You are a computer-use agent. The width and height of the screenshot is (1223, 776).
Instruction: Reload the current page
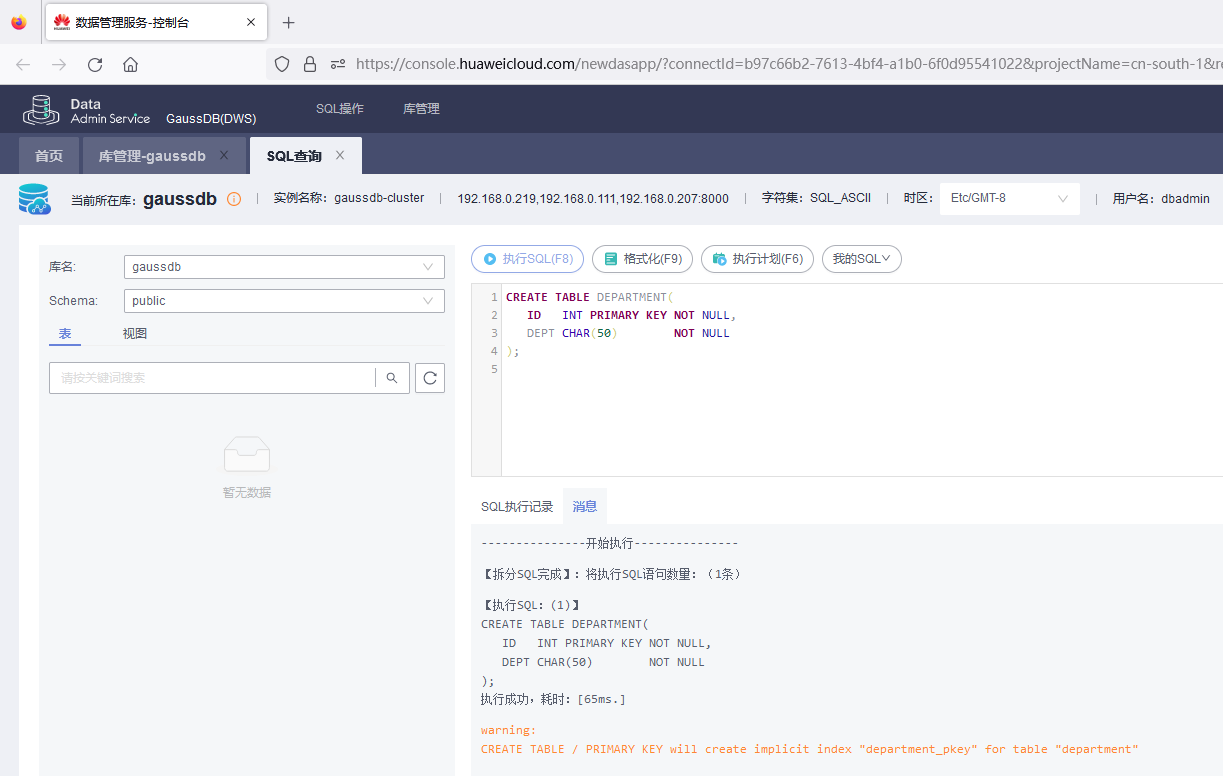click(x=95, y=64)
